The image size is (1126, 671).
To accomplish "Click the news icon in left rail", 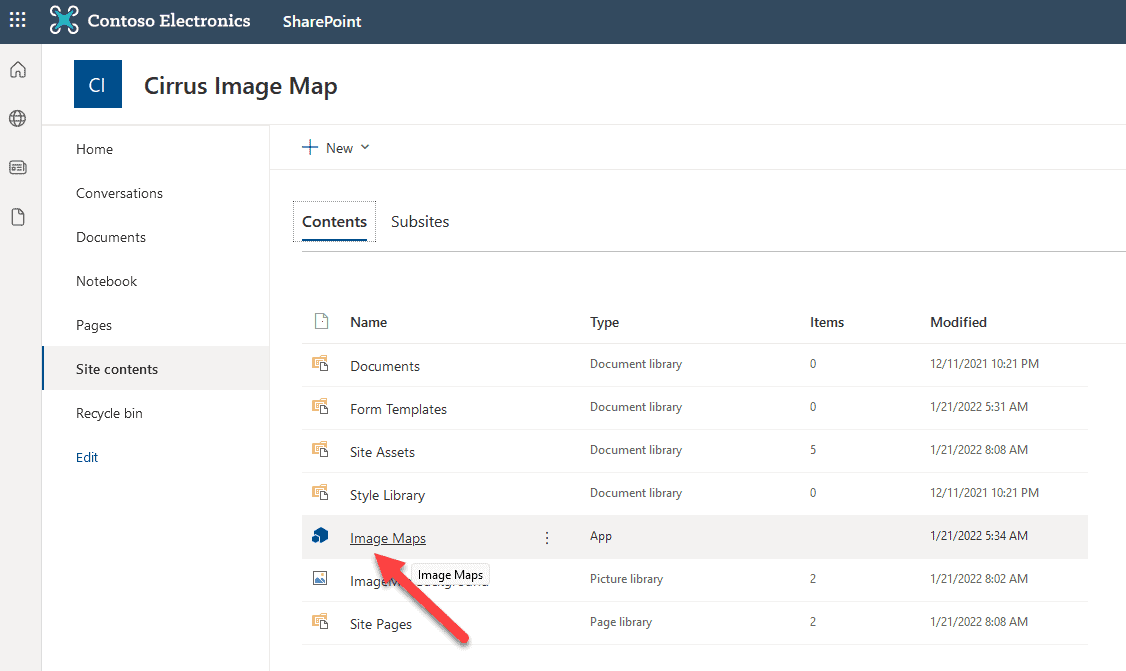I will pyautogui.click(x=17, y=167).
